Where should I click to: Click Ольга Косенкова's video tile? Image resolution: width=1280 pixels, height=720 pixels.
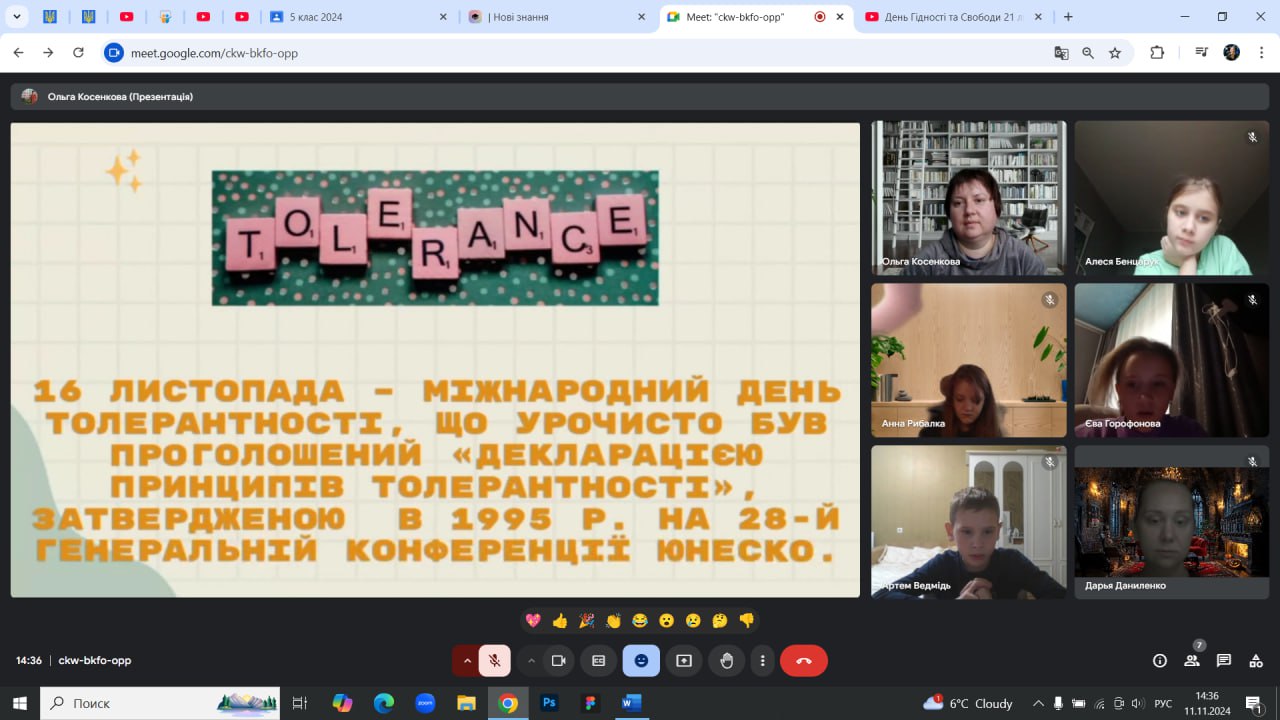tap(968, 198)
